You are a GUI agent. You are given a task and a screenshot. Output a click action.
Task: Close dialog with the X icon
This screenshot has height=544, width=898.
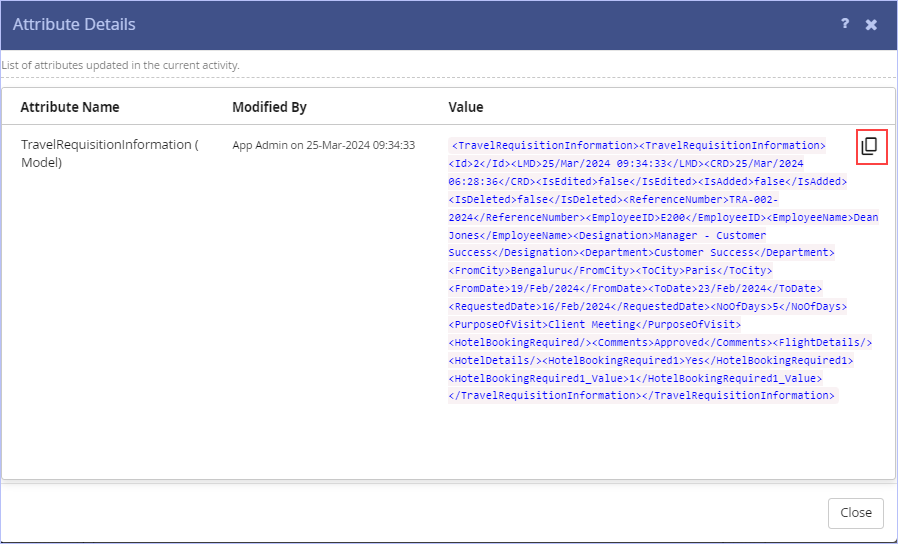pyautogui.click(x=871, y=24)
